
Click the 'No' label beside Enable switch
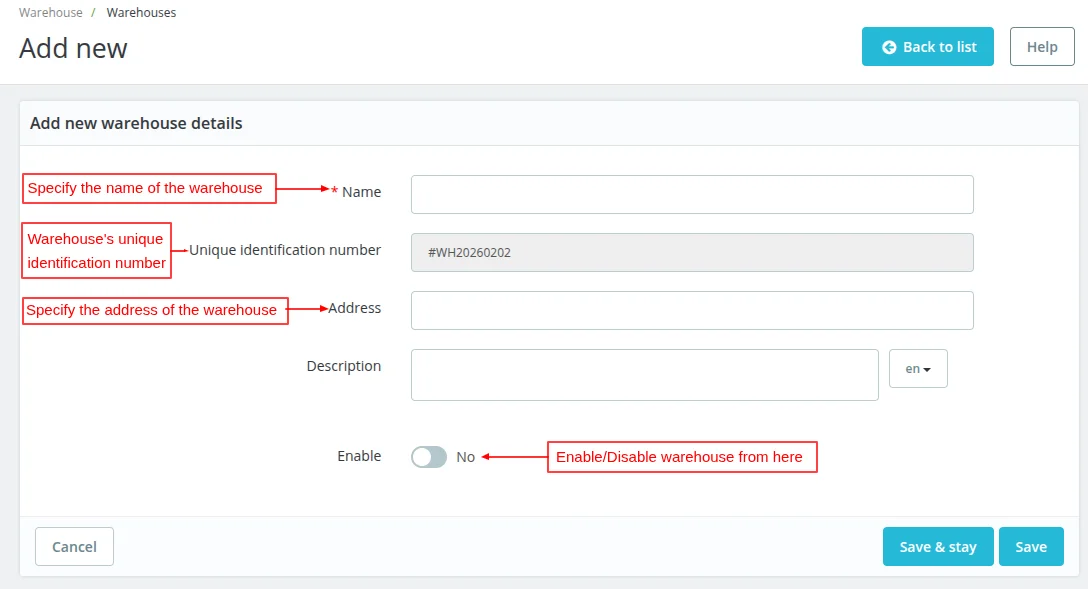[x=466, y=457]
